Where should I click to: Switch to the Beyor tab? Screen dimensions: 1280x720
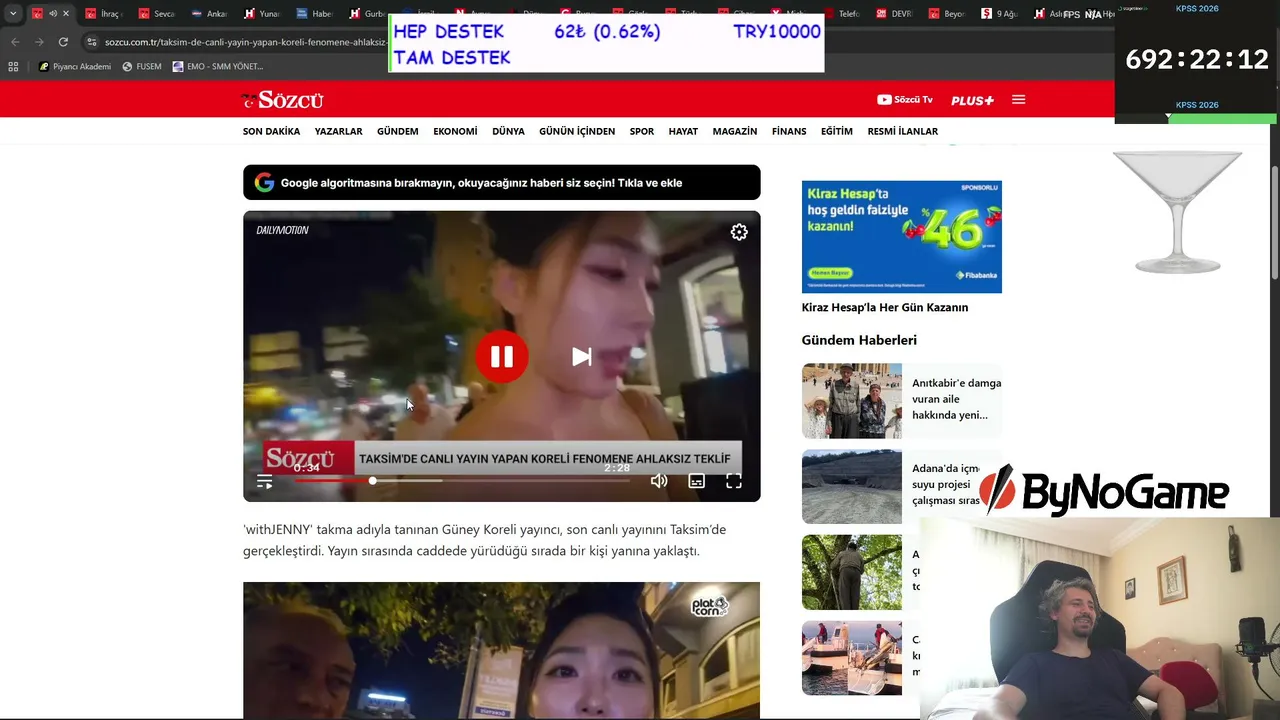coord(948,14)
